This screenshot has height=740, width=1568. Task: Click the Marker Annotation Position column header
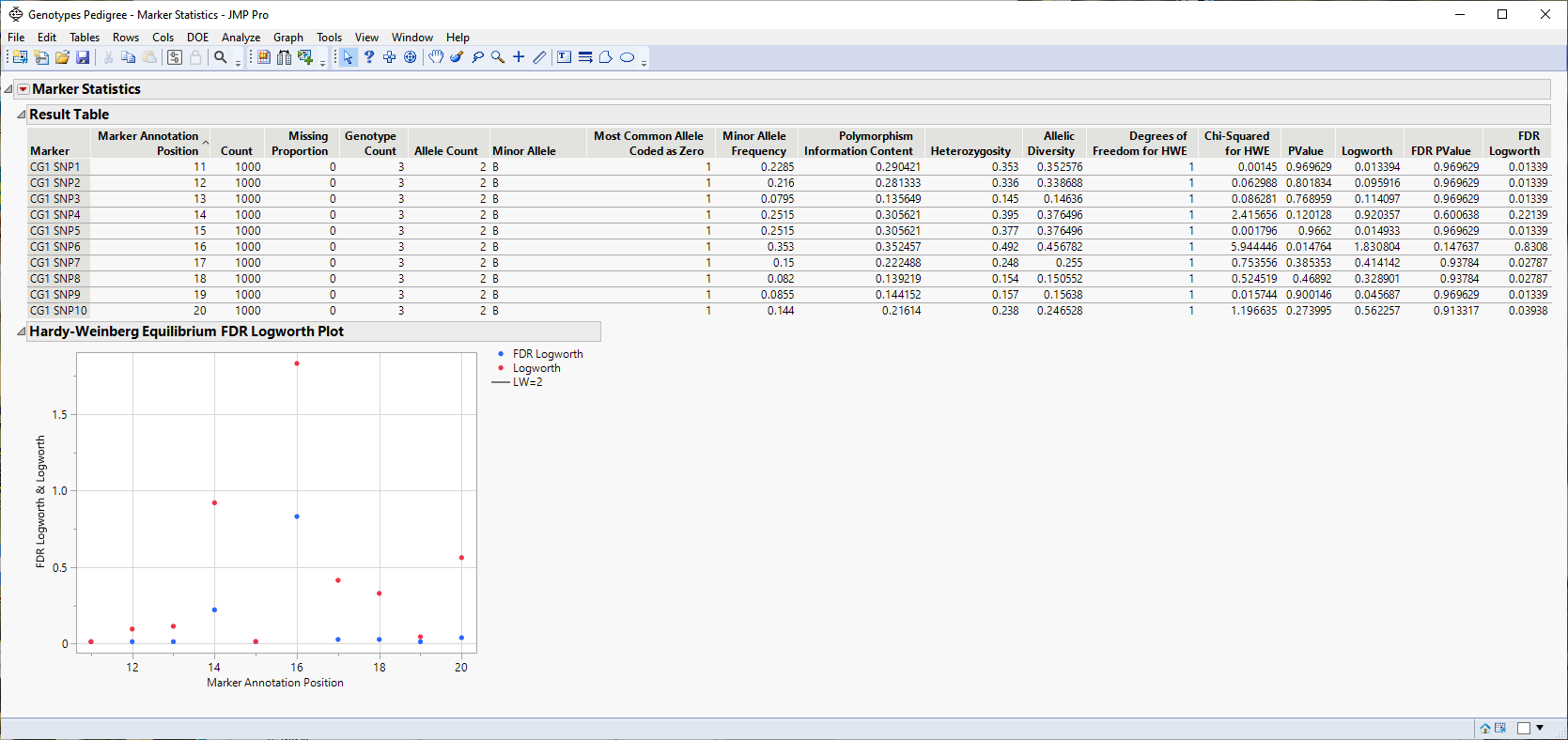coord(148,143)
